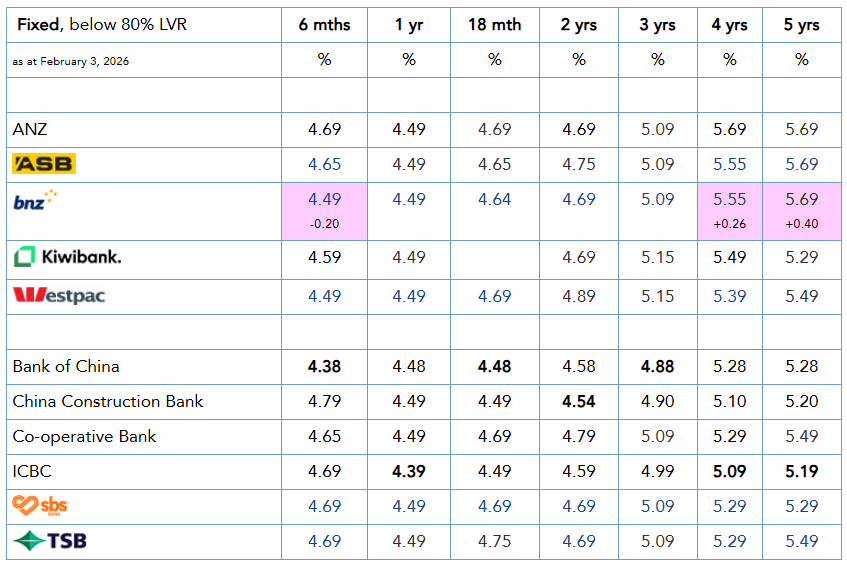
Task: Click ASB 6 mths rate 4.65
Action: pyautogui.click(x=324, y=164)
